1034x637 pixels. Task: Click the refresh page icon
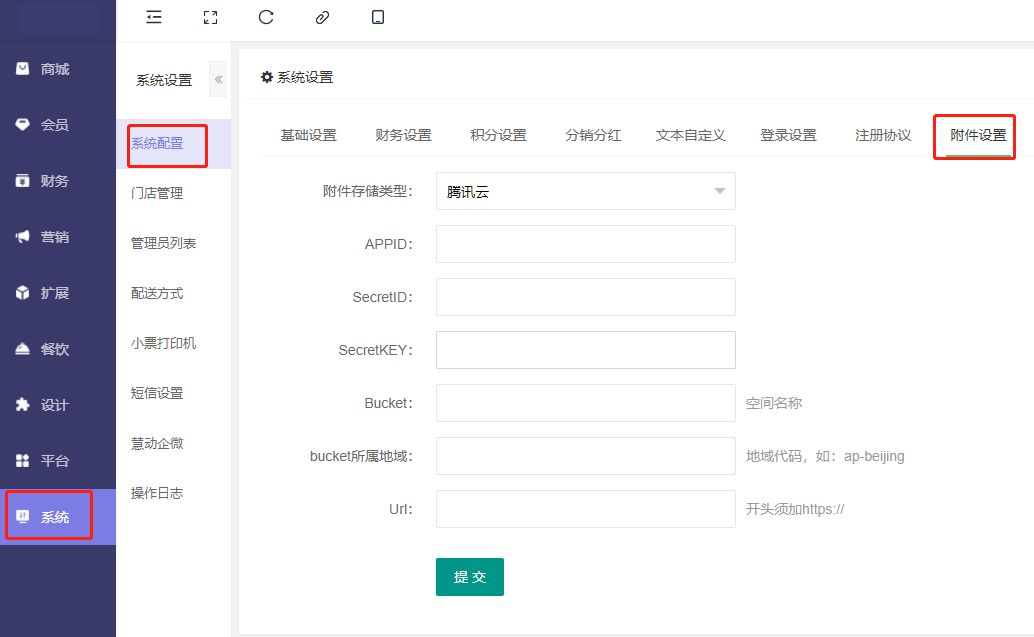pyautogui.click(x=266, y=17)
